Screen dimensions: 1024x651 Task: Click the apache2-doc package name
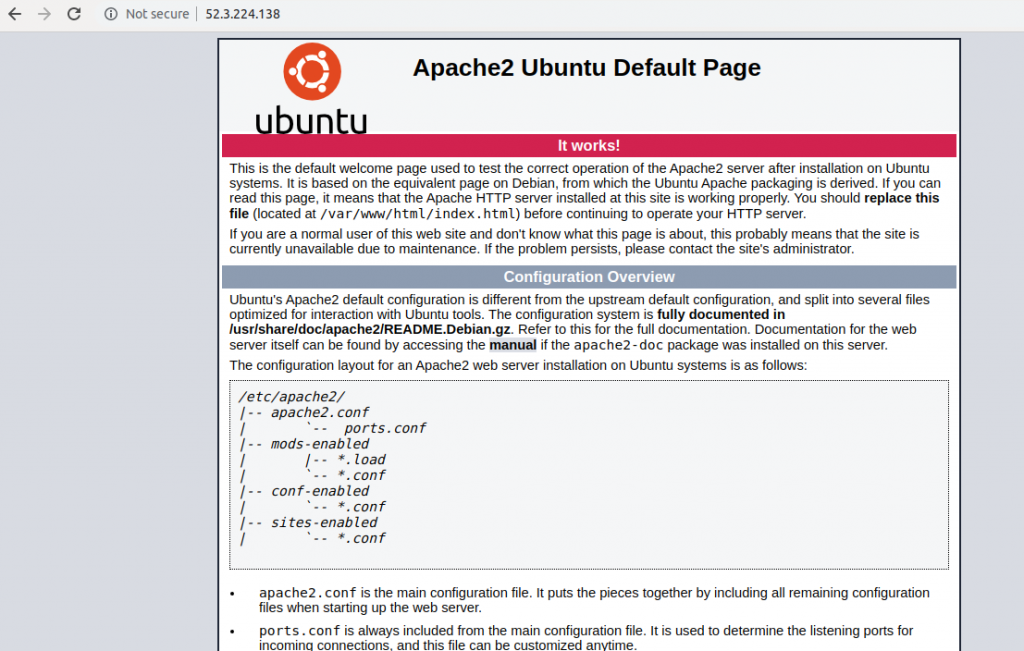[x=618, y=345]
